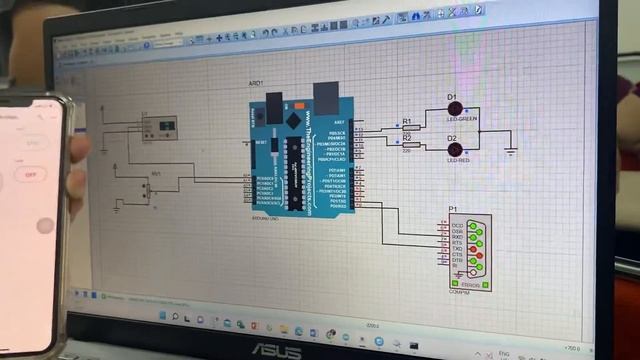Click the Zoom Out toolbar icon
Viewport: 640px width, 360px height.
click(x=236, y=36)
